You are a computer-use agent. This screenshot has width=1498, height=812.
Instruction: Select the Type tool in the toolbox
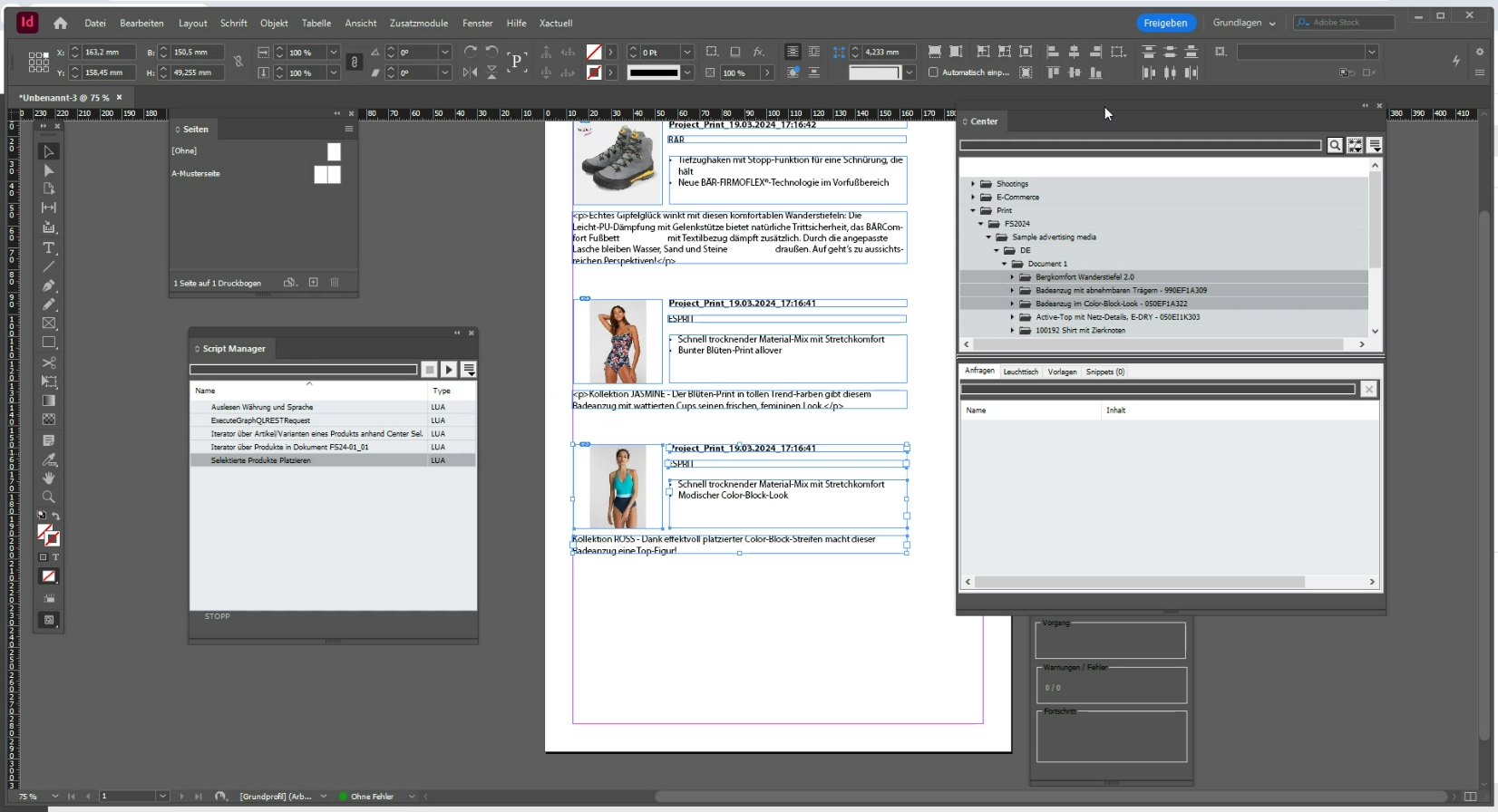click(x=49, y=247)
